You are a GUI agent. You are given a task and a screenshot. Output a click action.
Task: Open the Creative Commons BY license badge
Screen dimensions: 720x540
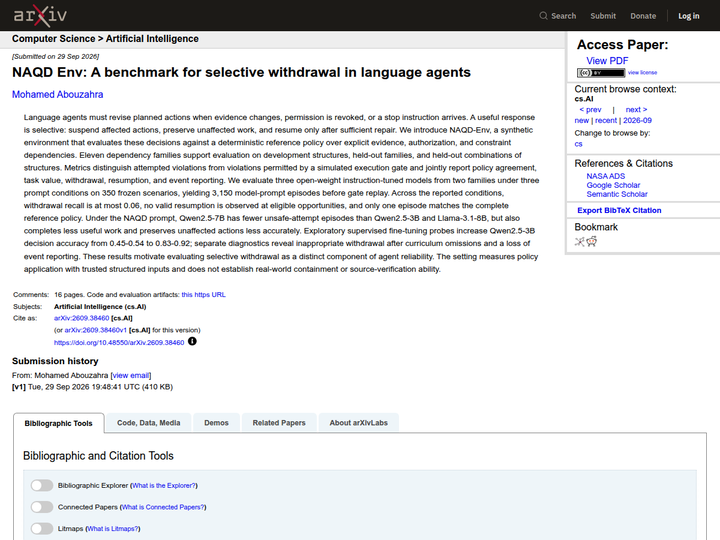(601, 73)
